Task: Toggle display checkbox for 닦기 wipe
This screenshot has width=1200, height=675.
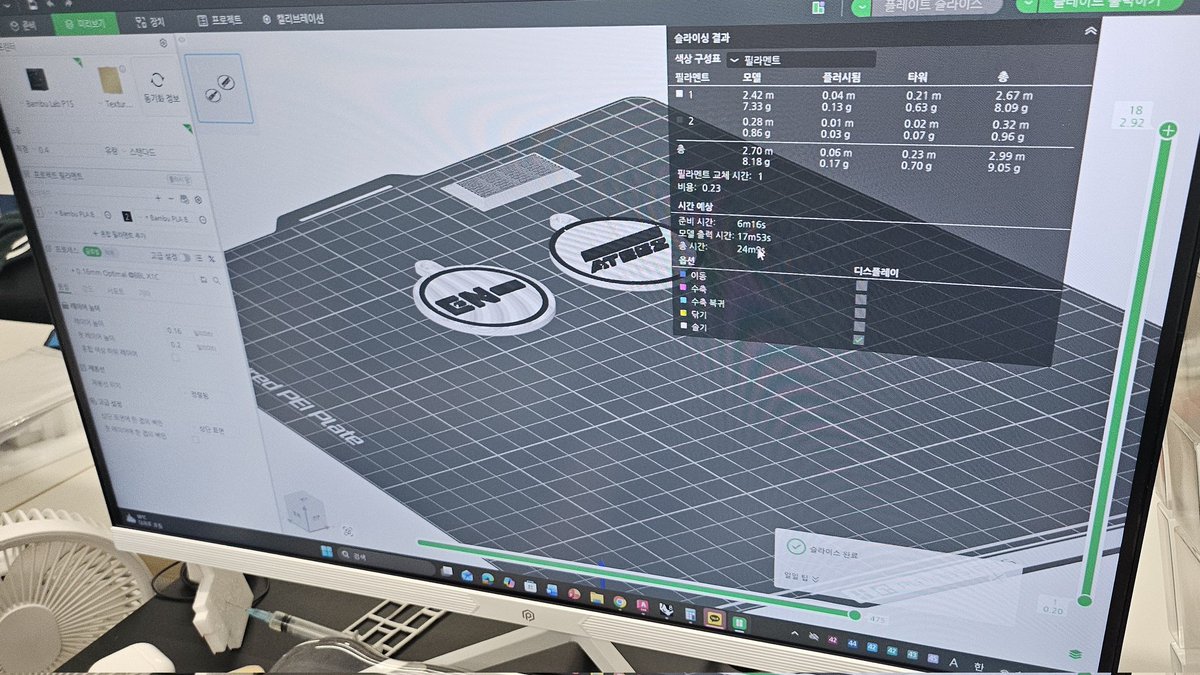Action: (859, 326)
